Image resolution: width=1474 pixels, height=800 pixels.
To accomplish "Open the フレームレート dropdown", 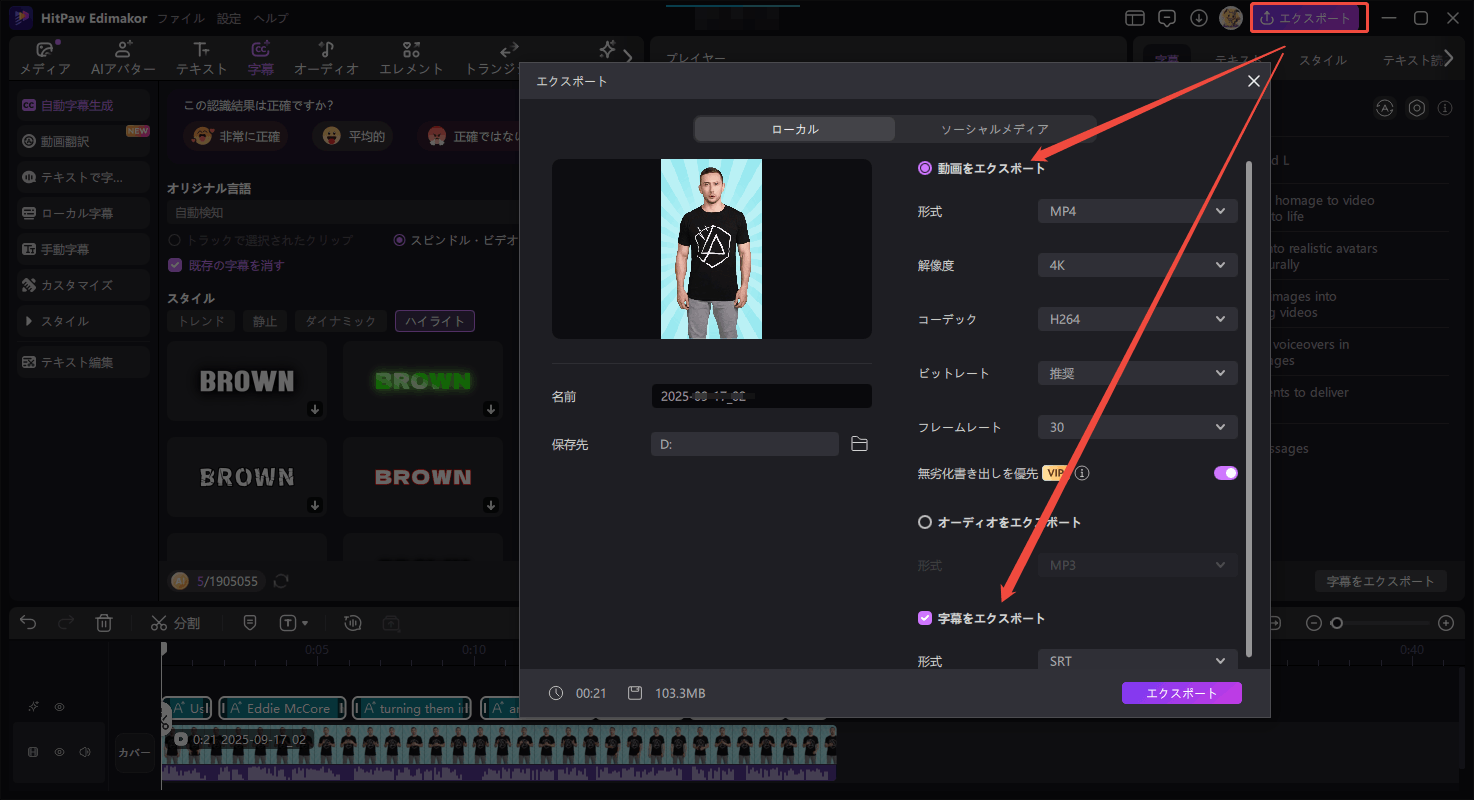I will tap(1137, 426).
